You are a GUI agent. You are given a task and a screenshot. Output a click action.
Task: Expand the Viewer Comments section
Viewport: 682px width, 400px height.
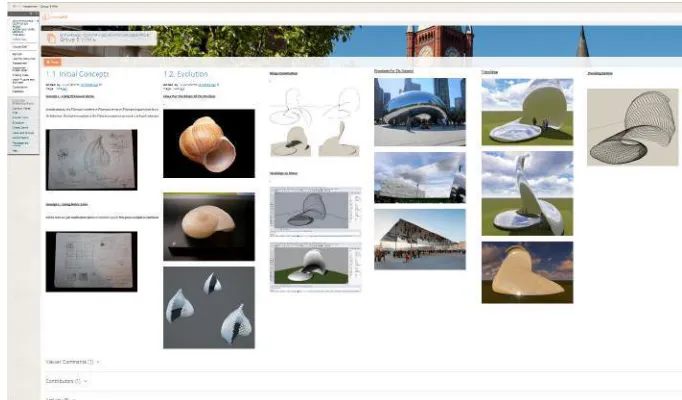point(73,362)
